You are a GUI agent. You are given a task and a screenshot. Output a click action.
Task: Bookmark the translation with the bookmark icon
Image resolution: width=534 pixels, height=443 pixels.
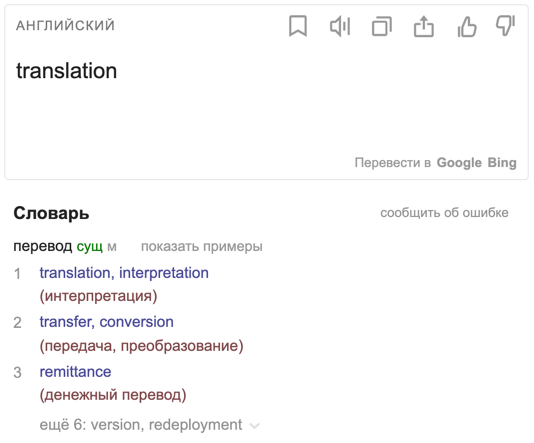(298, 26)
